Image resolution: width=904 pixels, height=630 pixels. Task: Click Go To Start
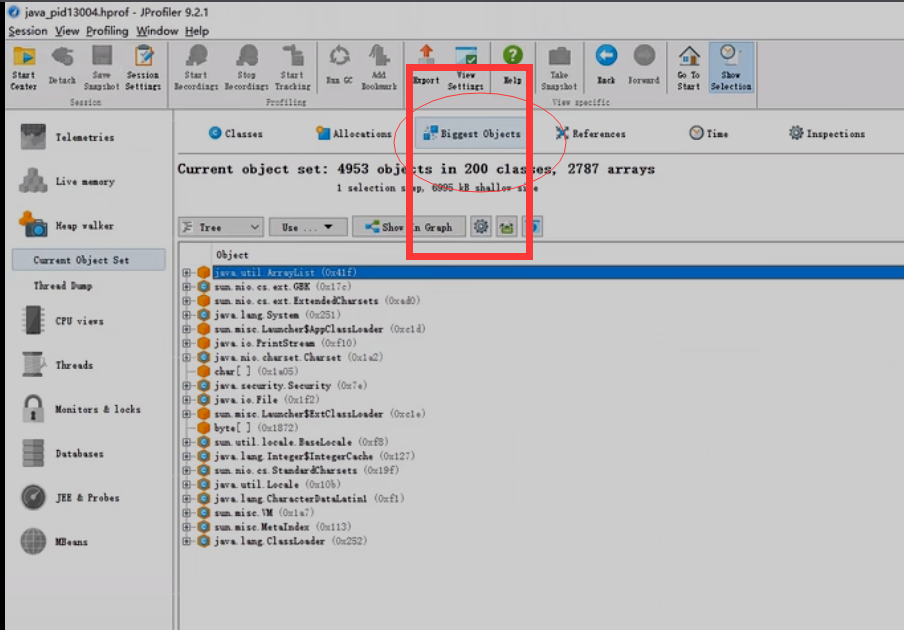coord(688,68)
